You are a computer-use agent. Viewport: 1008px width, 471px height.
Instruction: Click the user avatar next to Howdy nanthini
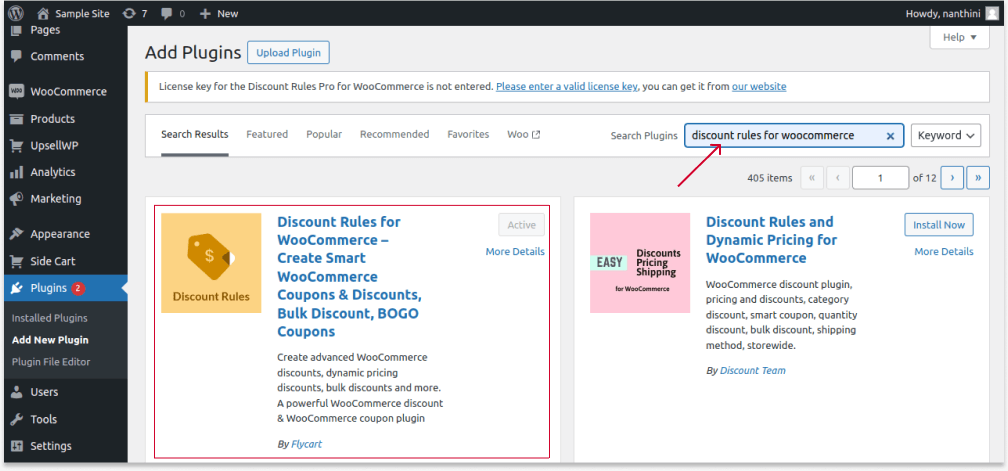point(993,13)
